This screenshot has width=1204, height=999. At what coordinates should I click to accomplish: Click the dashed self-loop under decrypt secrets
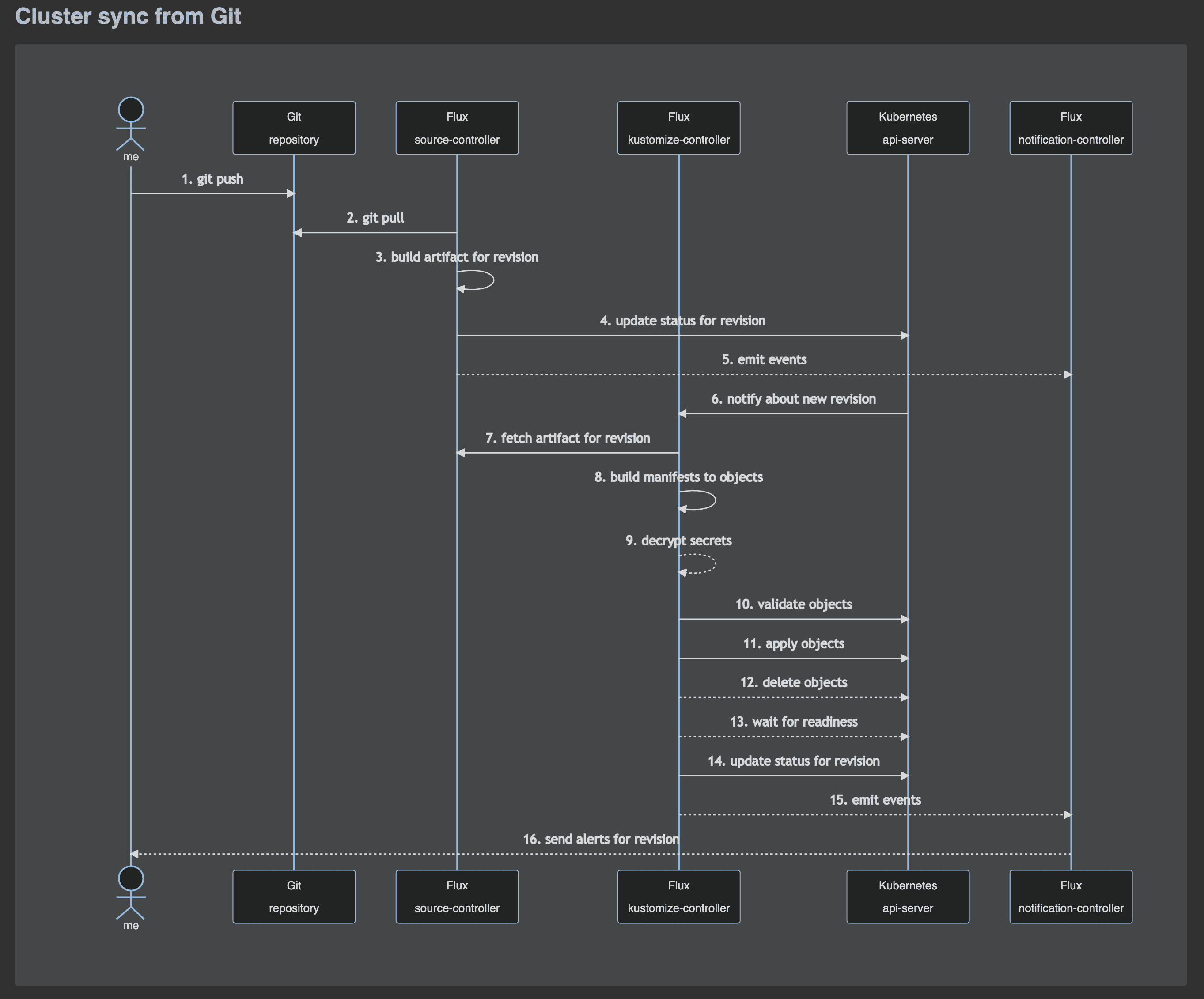click(x=697, y=564)
